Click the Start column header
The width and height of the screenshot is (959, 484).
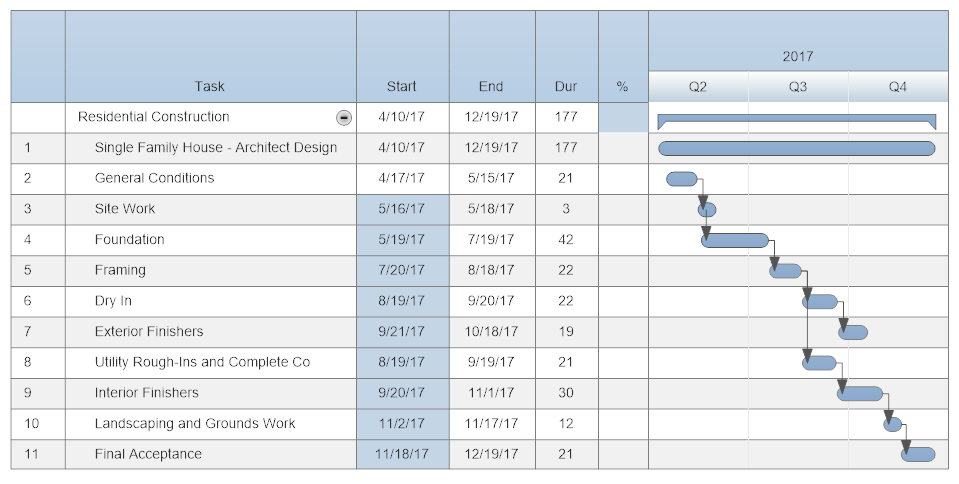click(x=402, y=86)
